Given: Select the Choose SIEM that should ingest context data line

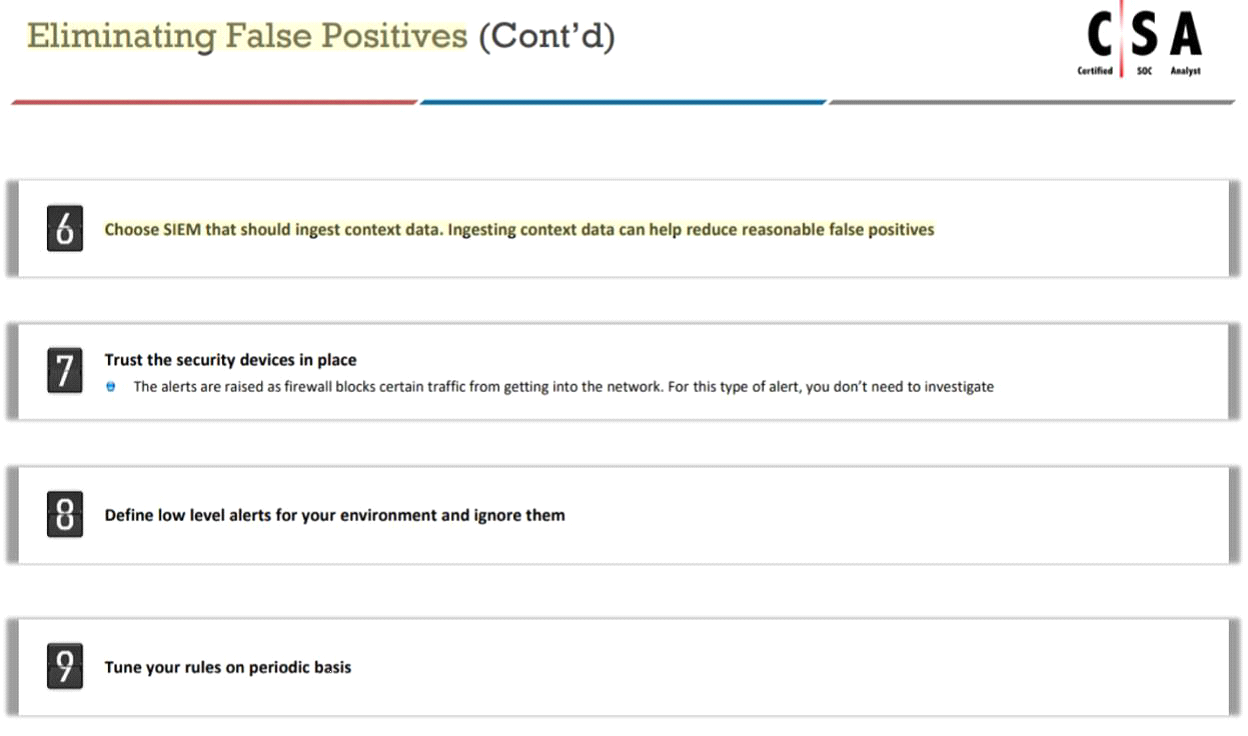Looking at the screenshot, I should point(519,230).
